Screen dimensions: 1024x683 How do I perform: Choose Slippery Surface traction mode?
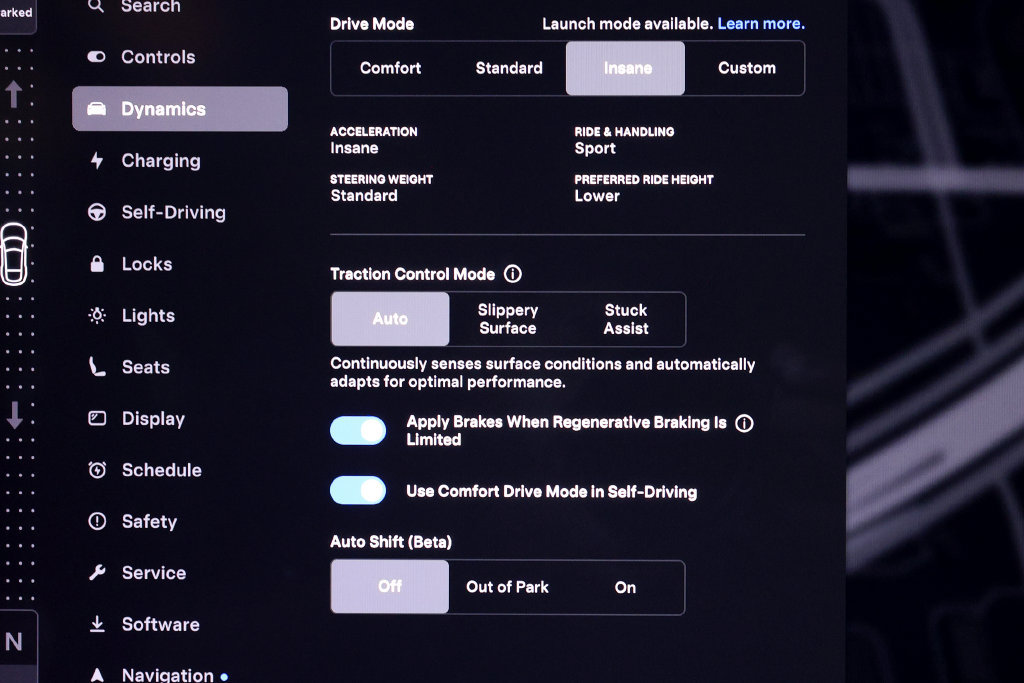[x=507, y=319]
